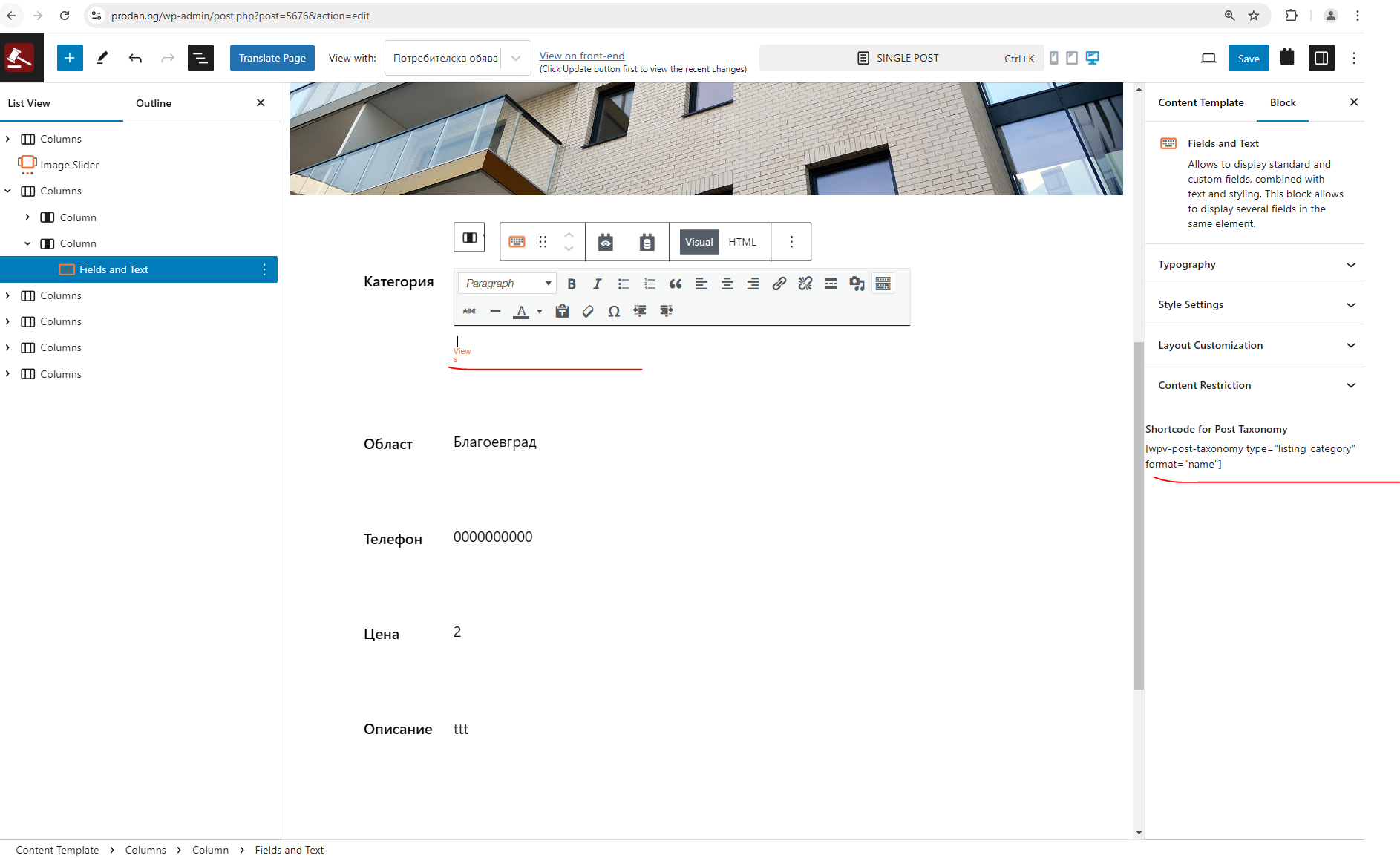Screen dimensions: 1400x858
Task: Select phone preview device icon
Action: pyautogui.click(x=1054, y=58)
